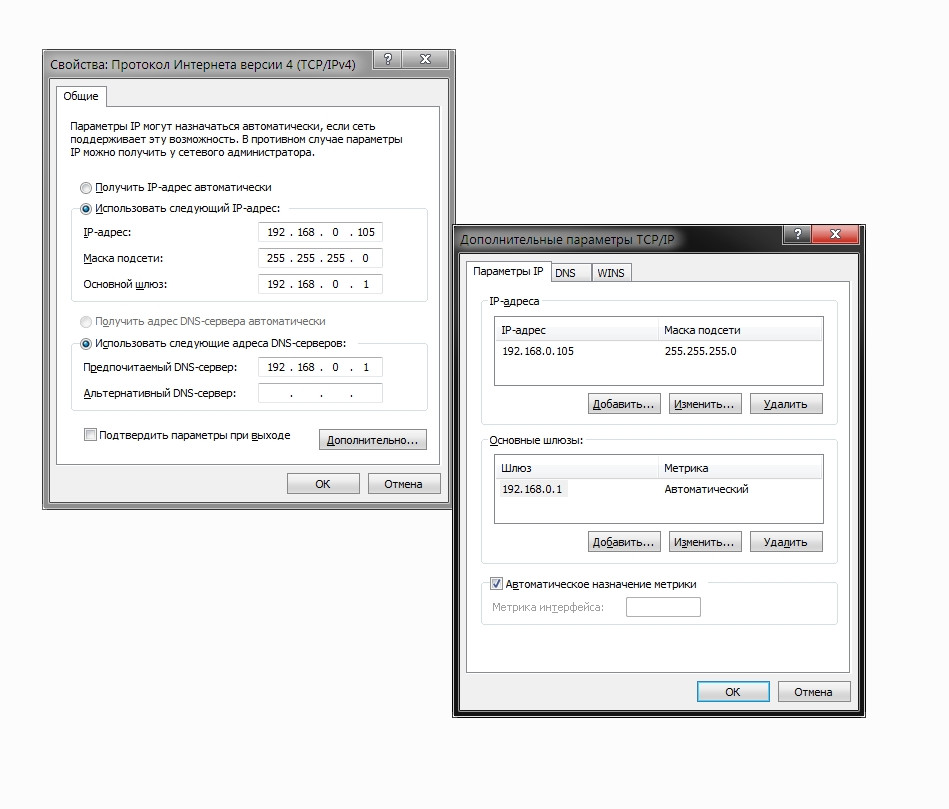Switch to the DNS tab
The width and height of the screenshot is (949, 809).
pos(566,273)
